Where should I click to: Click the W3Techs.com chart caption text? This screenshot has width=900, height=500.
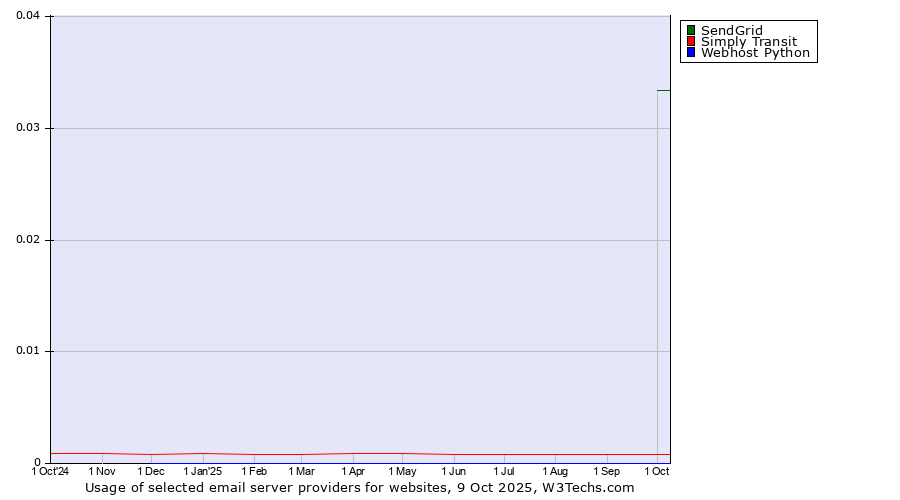click(360, 488)
